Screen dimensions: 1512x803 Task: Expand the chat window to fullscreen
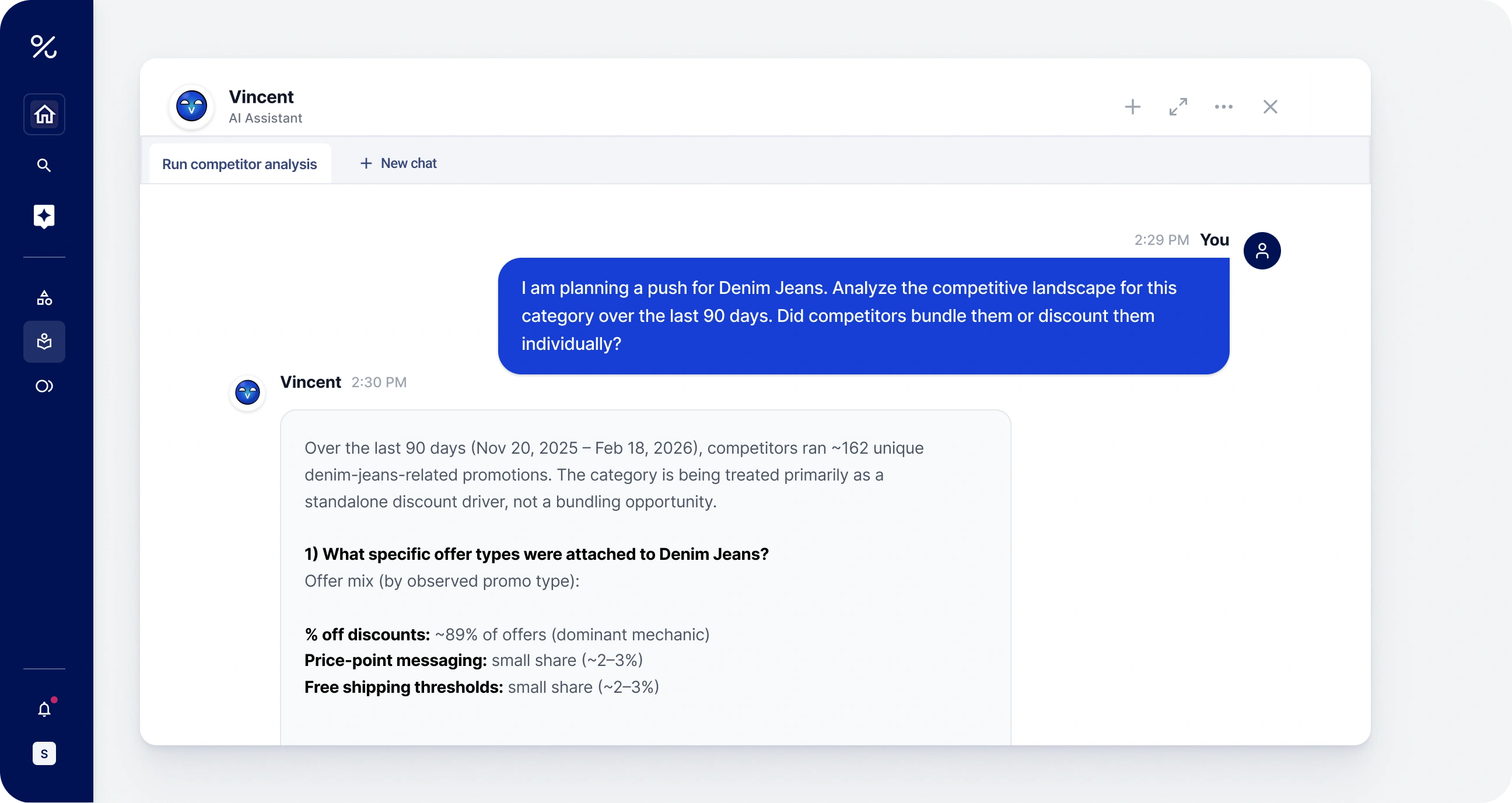pyautogui.click(x=1177, y=107)
